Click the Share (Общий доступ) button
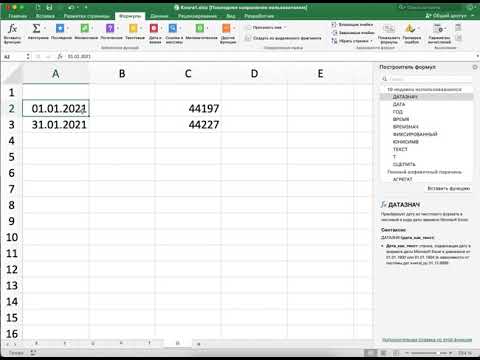This screenshot has height=360, width=480. 446,16
